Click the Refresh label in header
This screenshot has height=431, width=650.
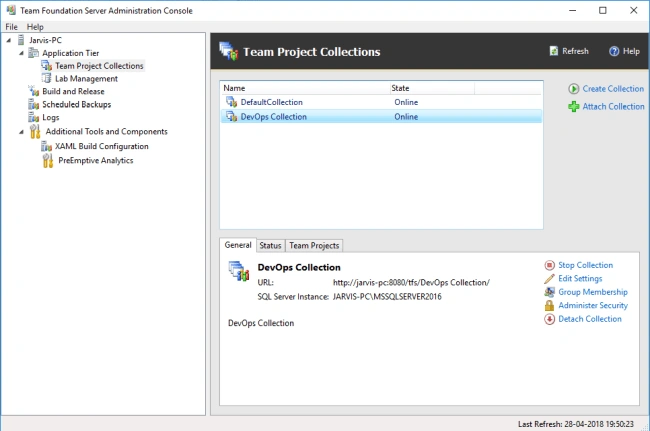click(x=575, y=51)
